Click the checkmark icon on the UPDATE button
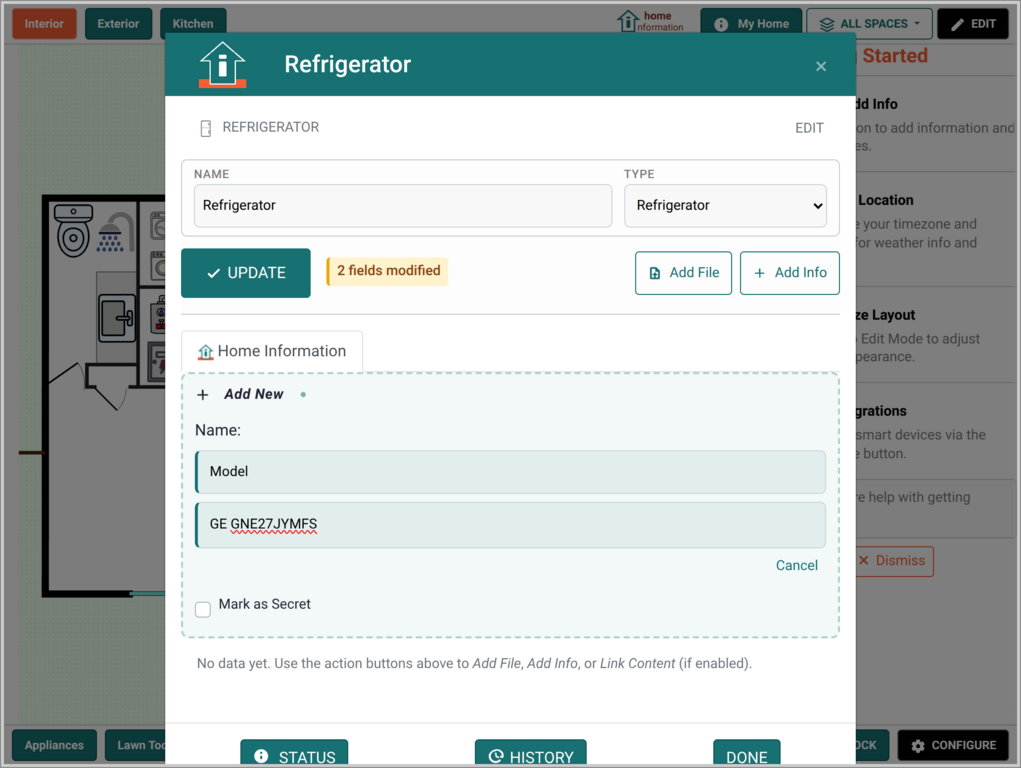 [x=214, y=274]
